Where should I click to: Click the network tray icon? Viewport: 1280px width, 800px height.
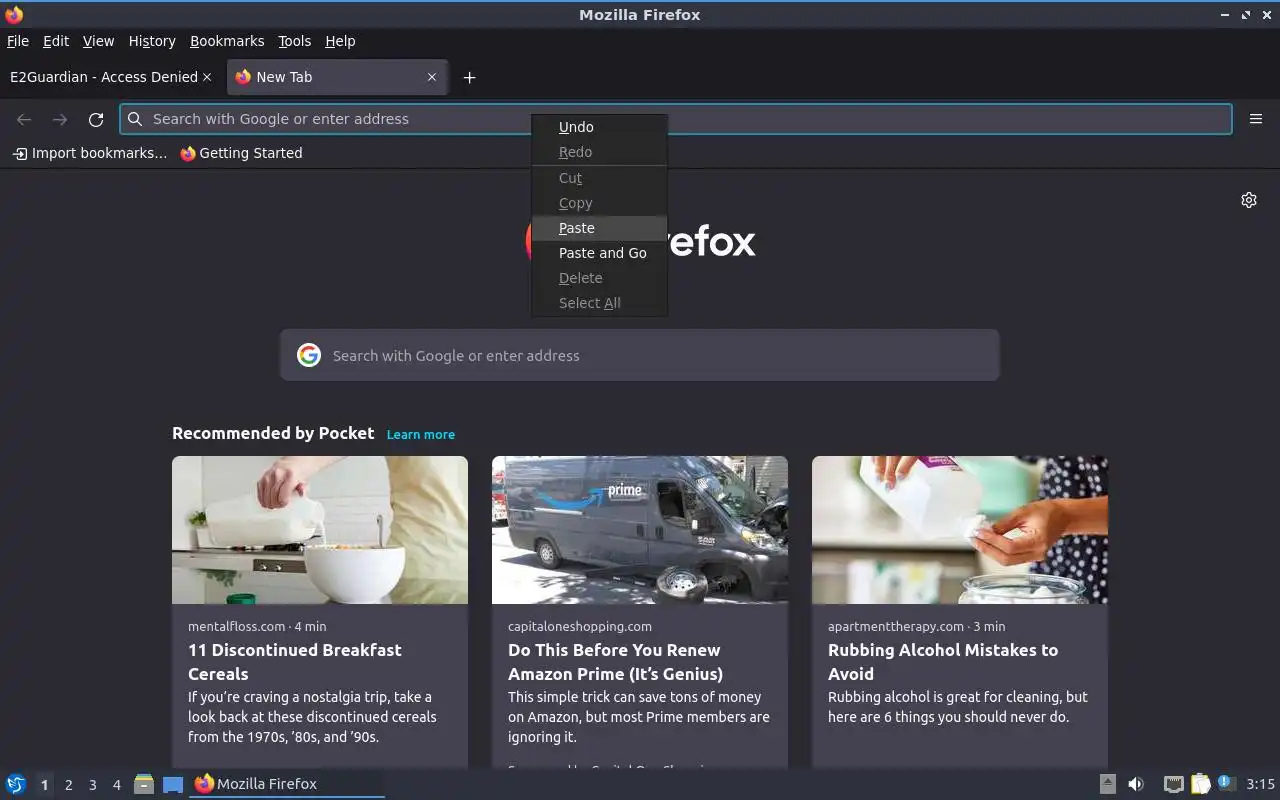[1174, 784]
